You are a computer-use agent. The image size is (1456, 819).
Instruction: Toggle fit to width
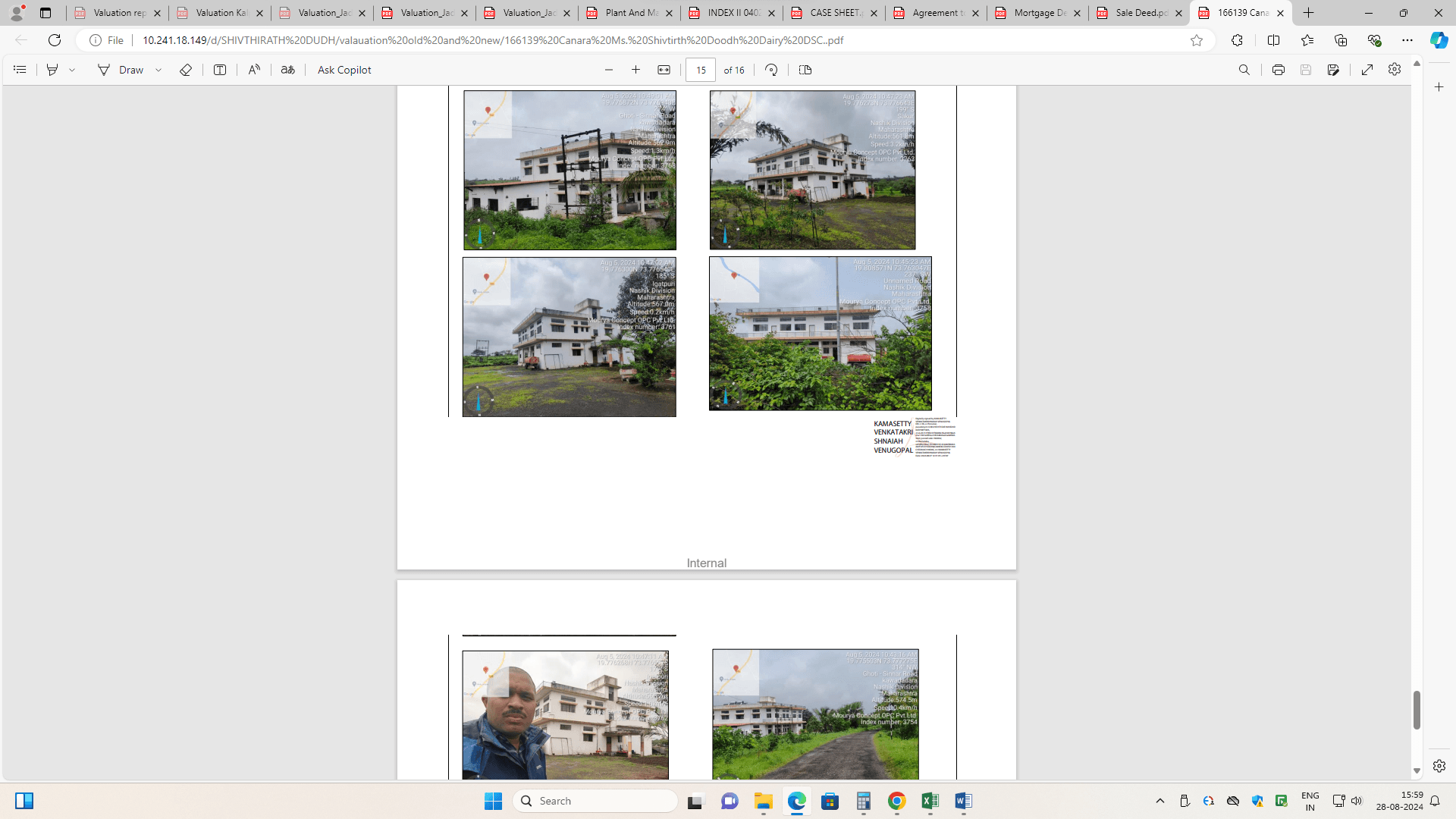click(x=664, y=70)
